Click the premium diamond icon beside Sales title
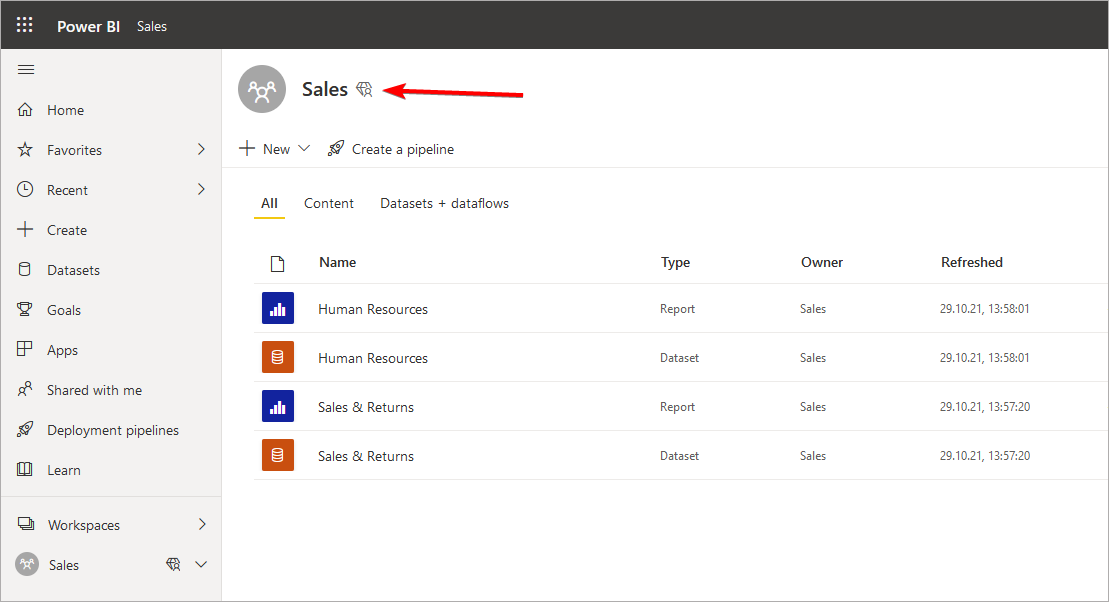This screenshot has height=602, width=1109. point(364,90)
